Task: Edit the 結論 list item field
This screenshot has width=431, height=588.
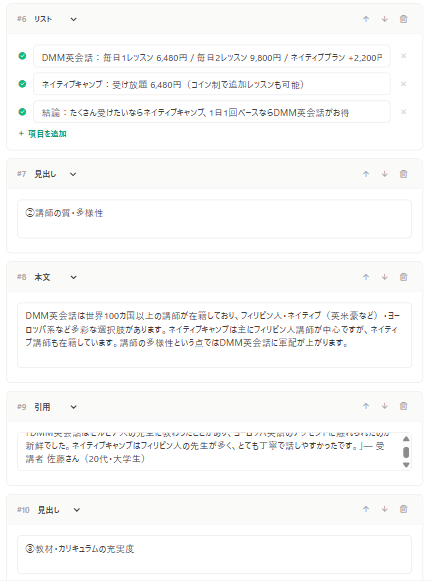Action: click(x=212, y=112)
